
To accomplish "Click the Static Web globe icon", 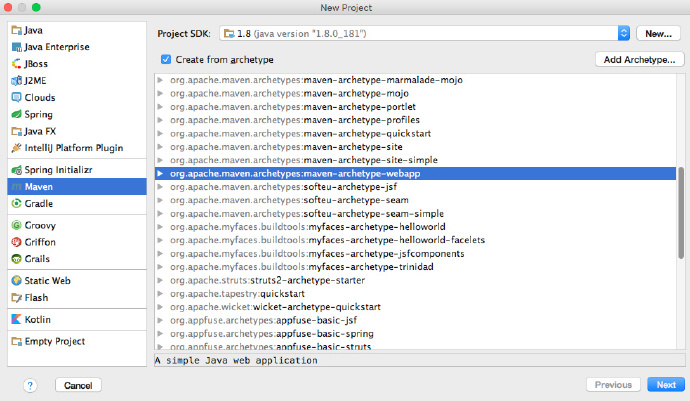I will [17, 280].
